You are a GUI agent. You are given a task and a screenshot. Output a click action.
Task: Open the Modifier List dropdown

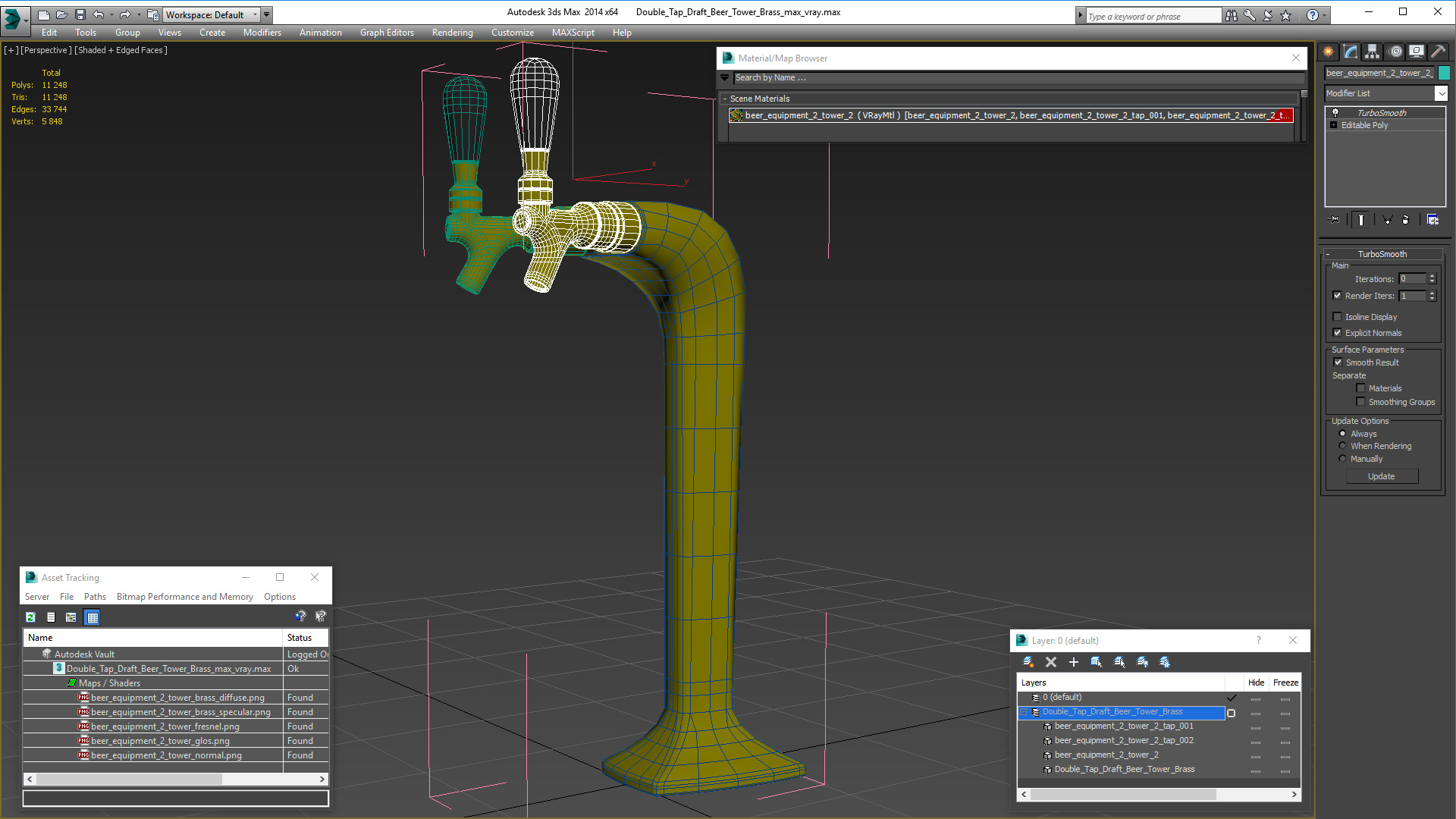point(1441,93)
